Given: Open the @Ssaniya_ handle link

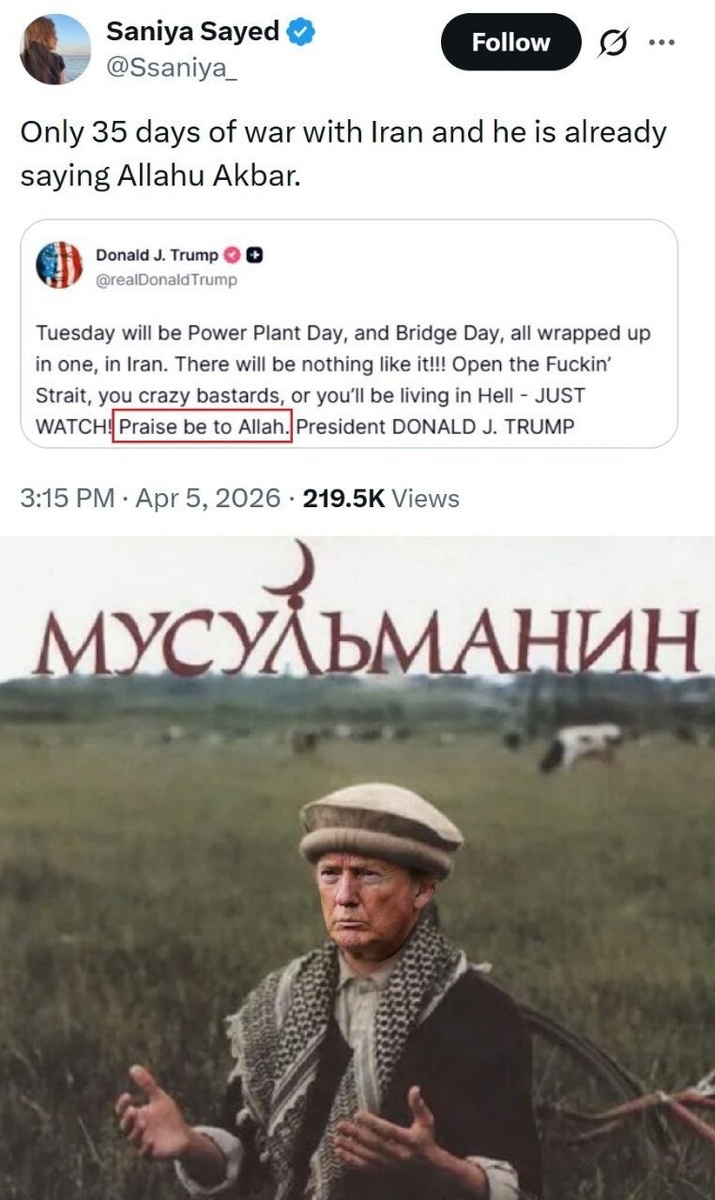Looking at the screenshot, I should pyautogui.click(x=172, y=67).
